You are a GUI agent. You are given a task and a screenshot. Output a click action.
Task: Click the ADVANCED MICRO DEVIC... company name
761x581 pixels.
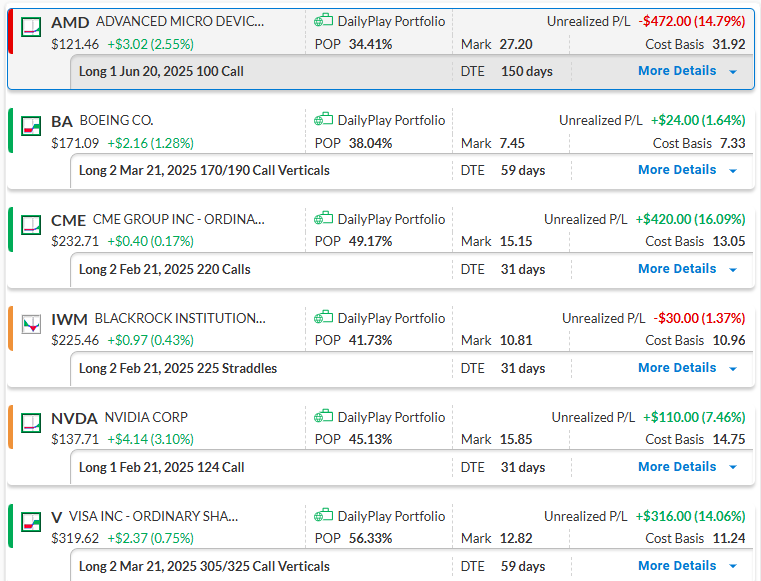[180, 21]
